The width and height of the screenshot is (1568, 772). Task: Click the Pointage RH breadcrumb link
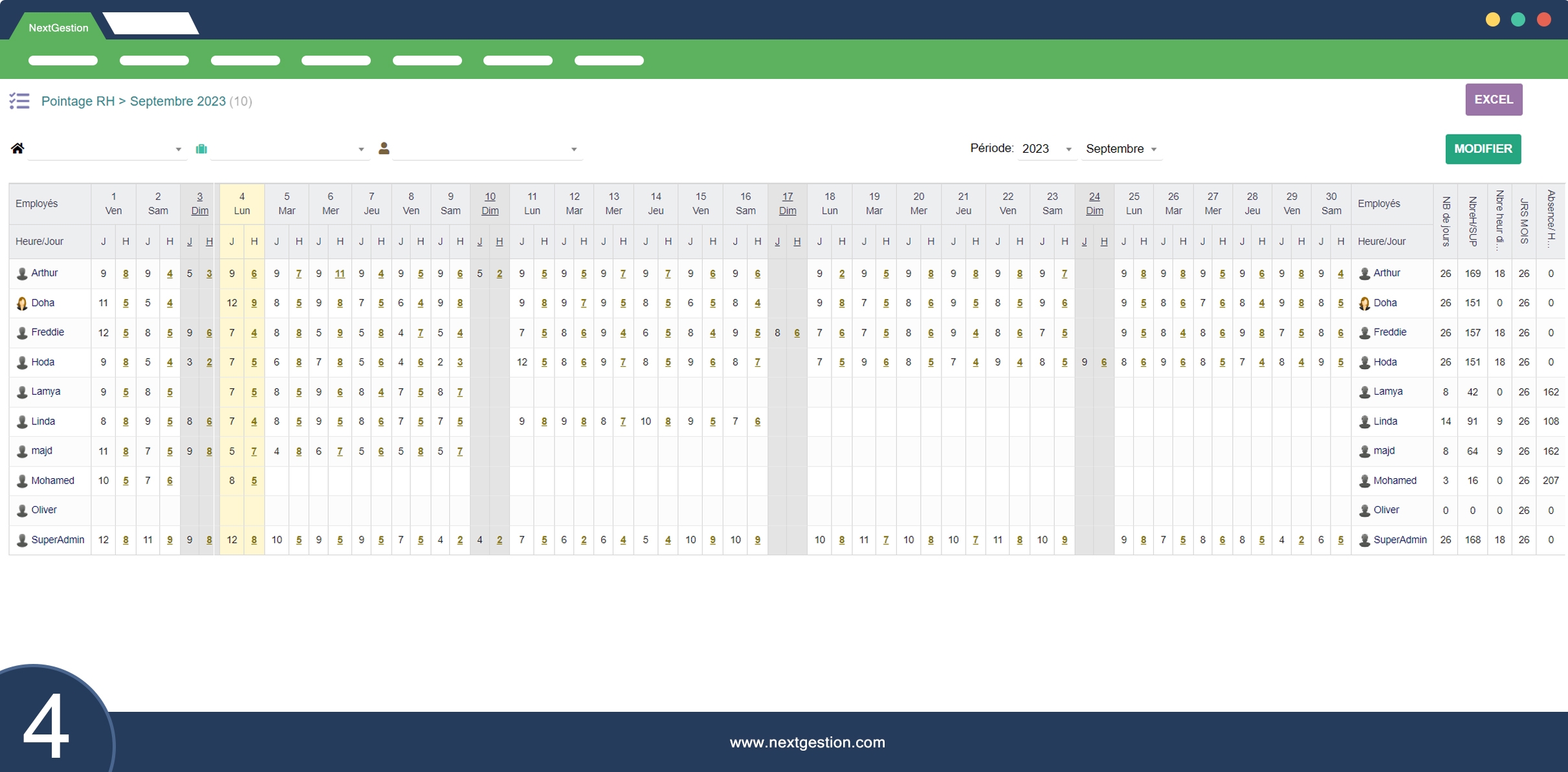coord(78,102)
